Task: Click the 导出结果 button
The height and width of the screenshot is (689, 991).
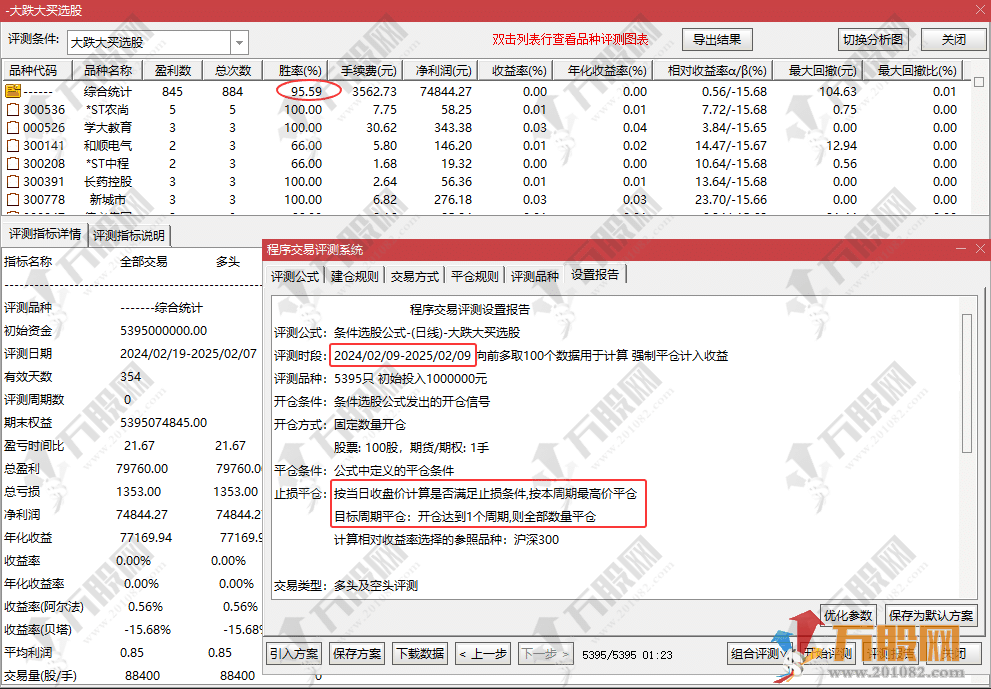Action: (x=717, y=39)
